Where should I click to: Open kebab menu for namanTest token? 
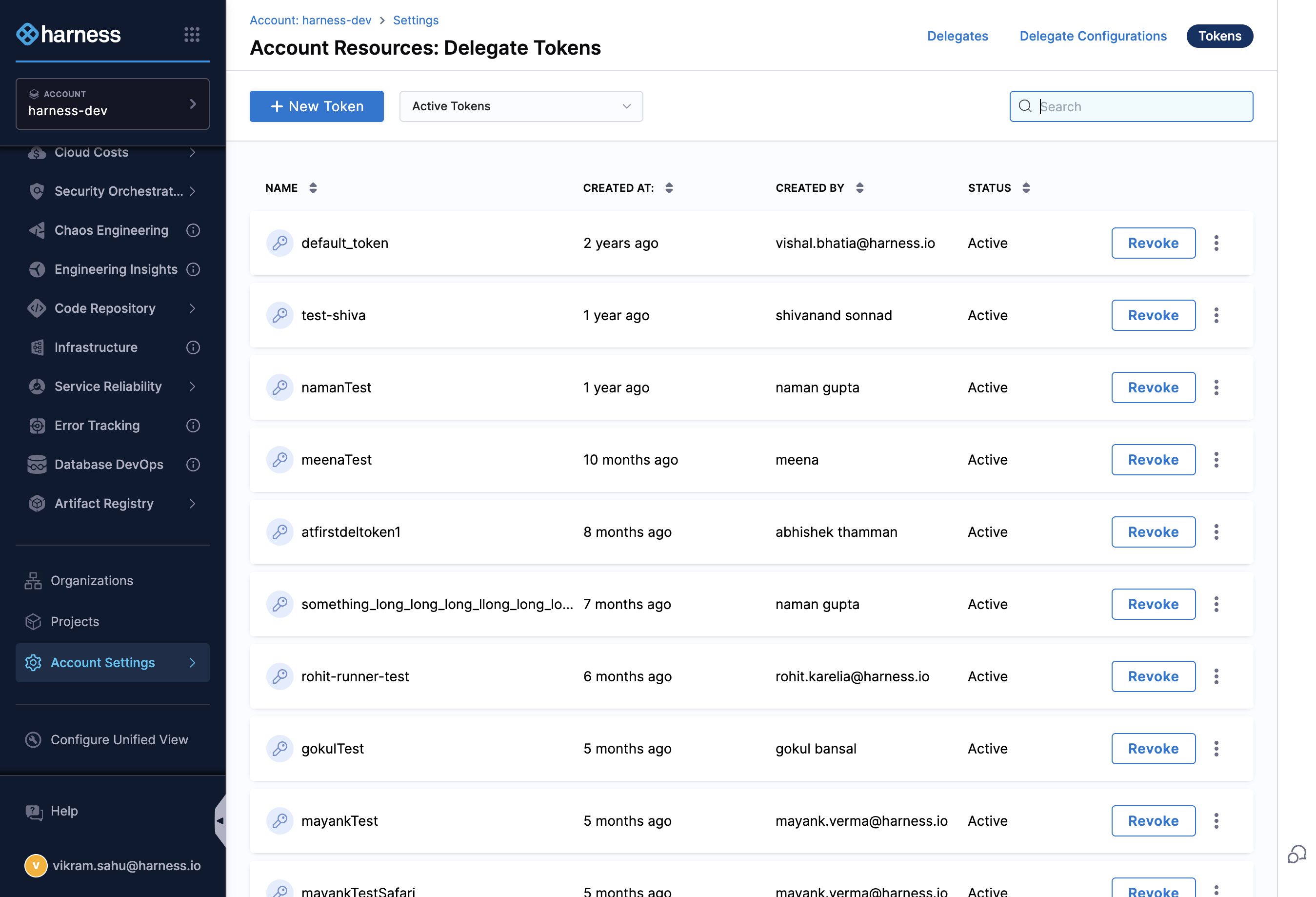tap(1216, 387)
